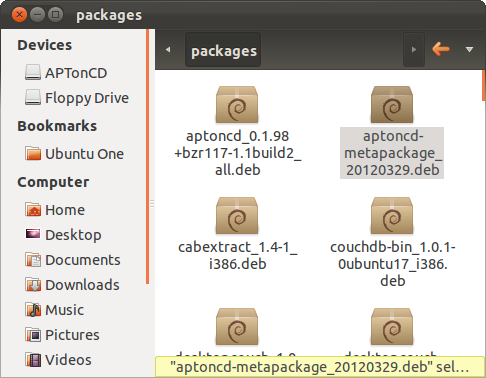
Task: Click the sidebar pane resize handle
Action: 152,203
